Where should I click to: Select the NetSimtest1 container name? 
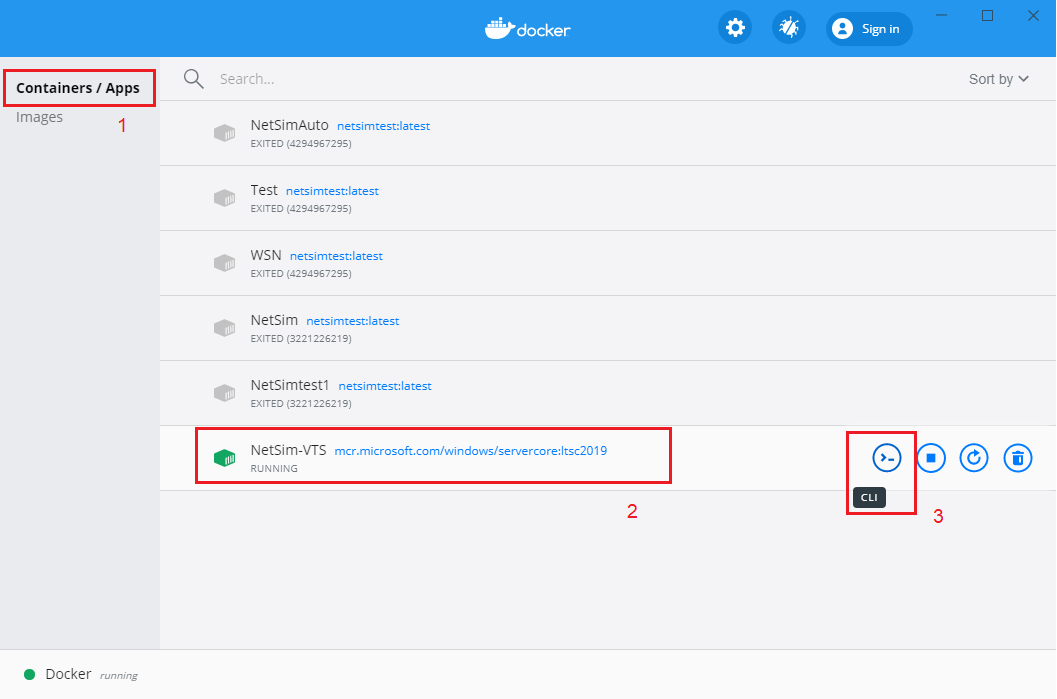(290, 385)
